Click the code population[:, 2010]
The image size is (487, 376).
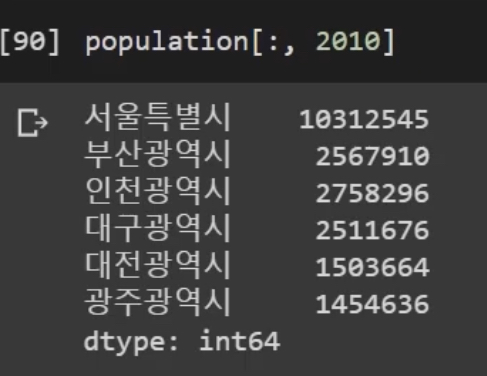240,42
